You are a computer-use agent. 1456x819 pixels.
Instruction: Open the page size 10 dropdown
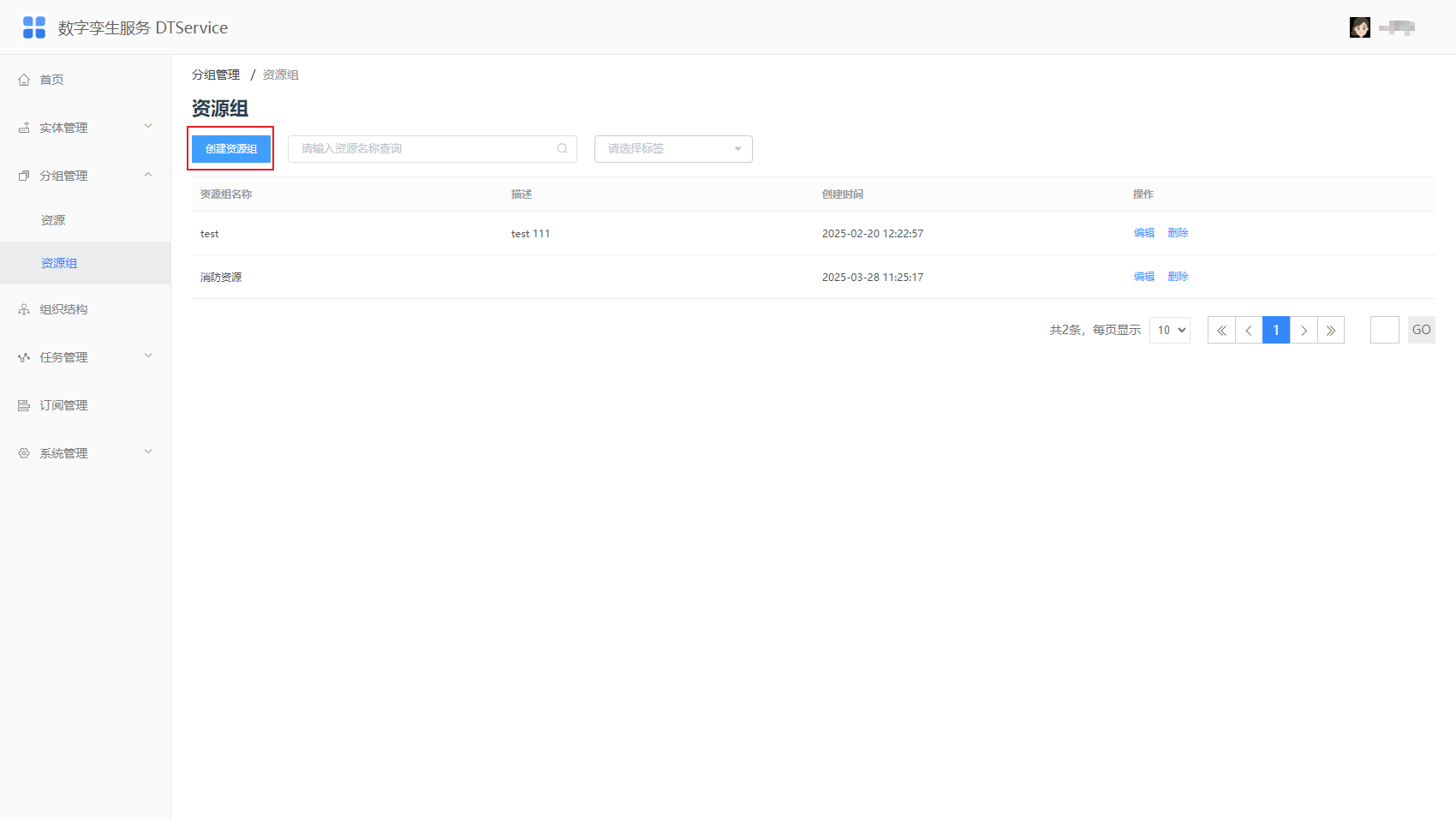pos(1170,330)
